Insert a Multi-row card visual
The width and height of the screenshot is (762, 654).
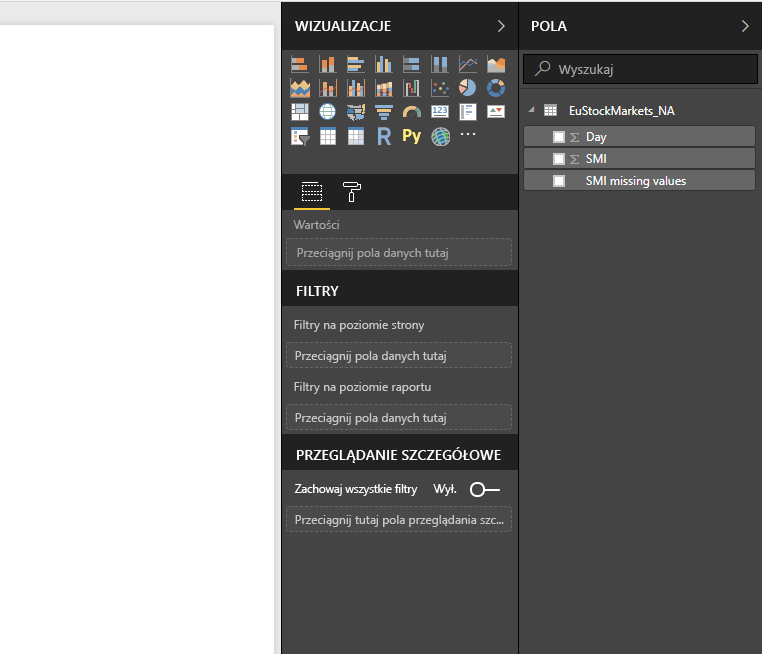pyautogui.click(x=468, y=112)
